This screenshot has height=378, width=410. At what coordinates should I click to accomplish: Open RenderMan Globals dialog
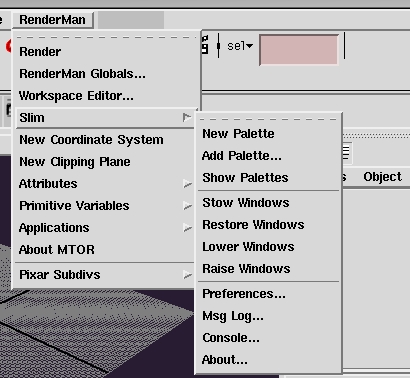[x=105, y=74]
